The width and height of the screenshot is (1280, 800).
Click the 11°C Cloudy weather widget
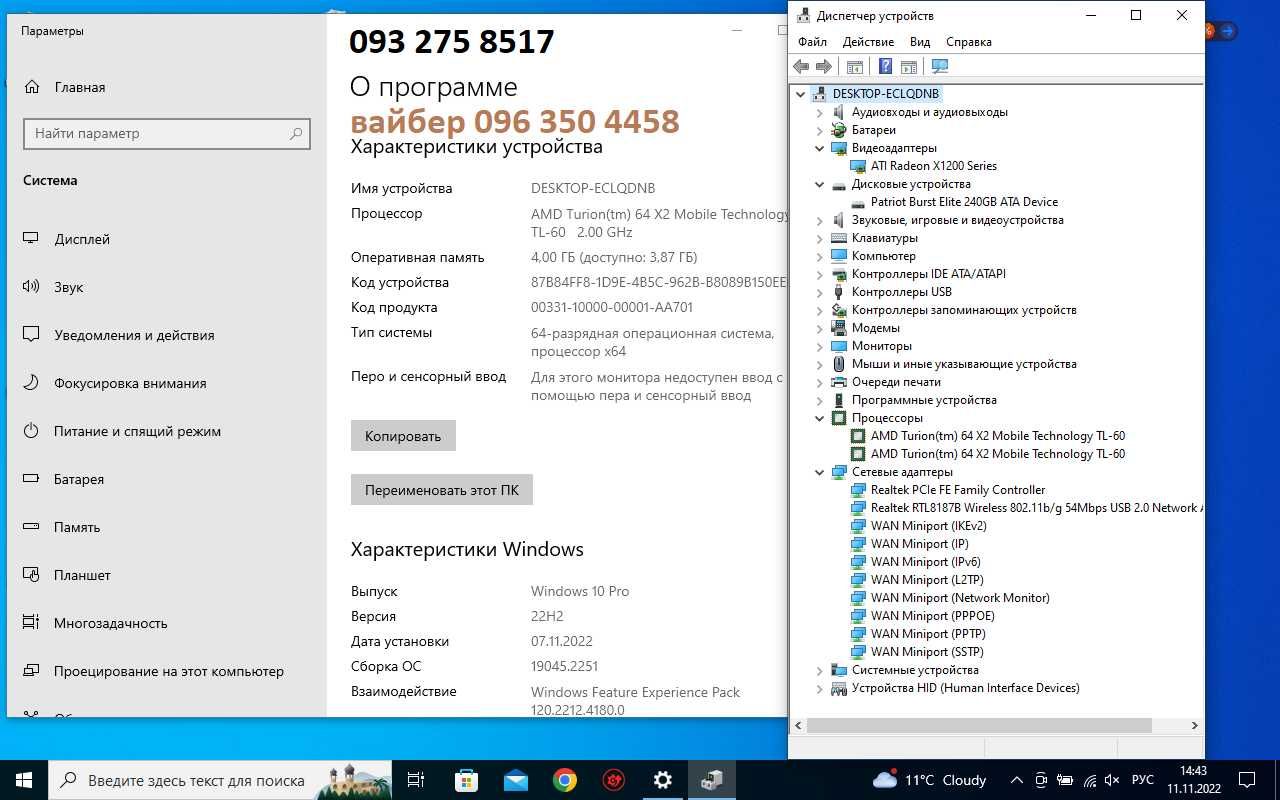coord(930,780)
